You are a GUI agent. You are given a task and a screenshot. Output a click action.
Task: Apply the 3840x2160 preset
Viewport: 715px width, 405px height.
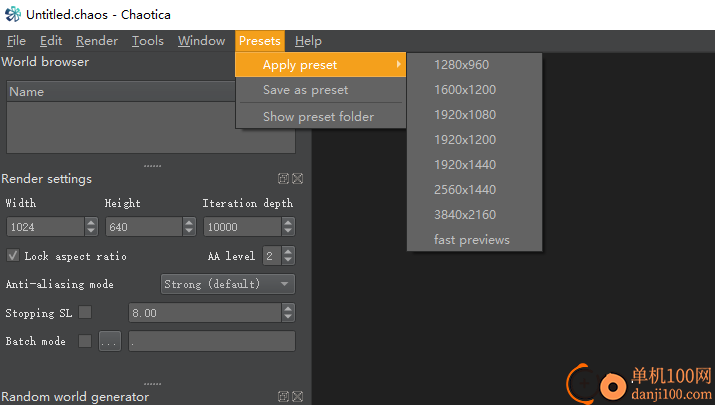click(x=474, y=215)
